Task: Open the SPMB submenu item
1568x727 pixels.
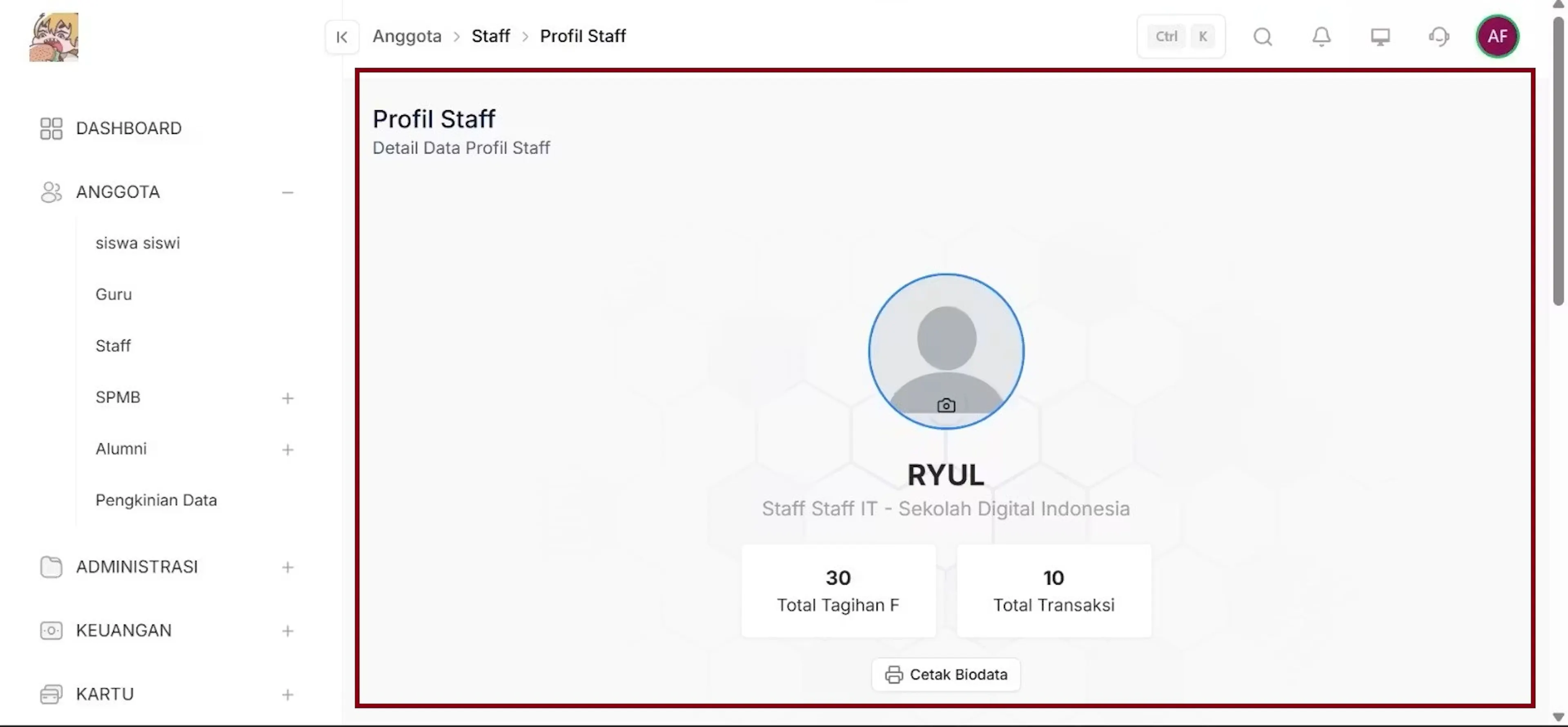Action: (118, 397)
